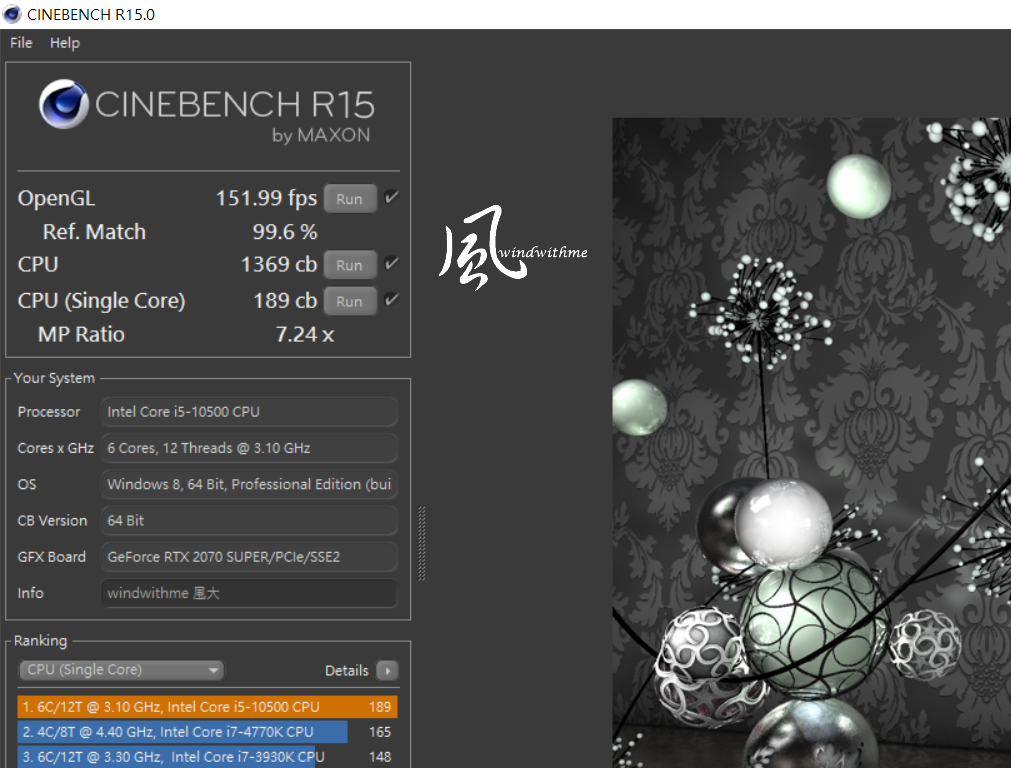Click the CPU score 1369 cb
The width and height of the screenshot is (1011, 768).
coord(279,264)
